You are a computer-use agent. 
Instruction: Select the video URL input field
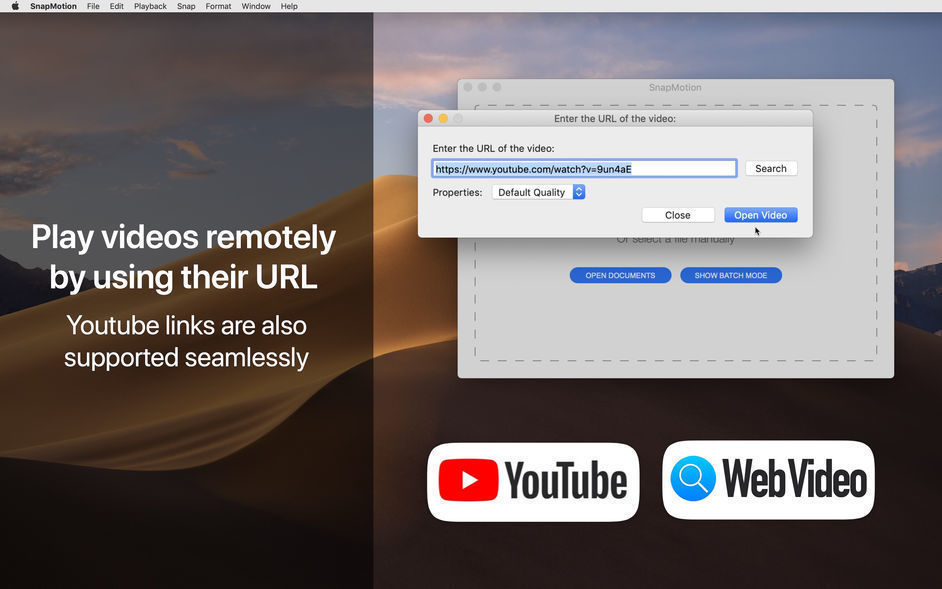(585, 168)
